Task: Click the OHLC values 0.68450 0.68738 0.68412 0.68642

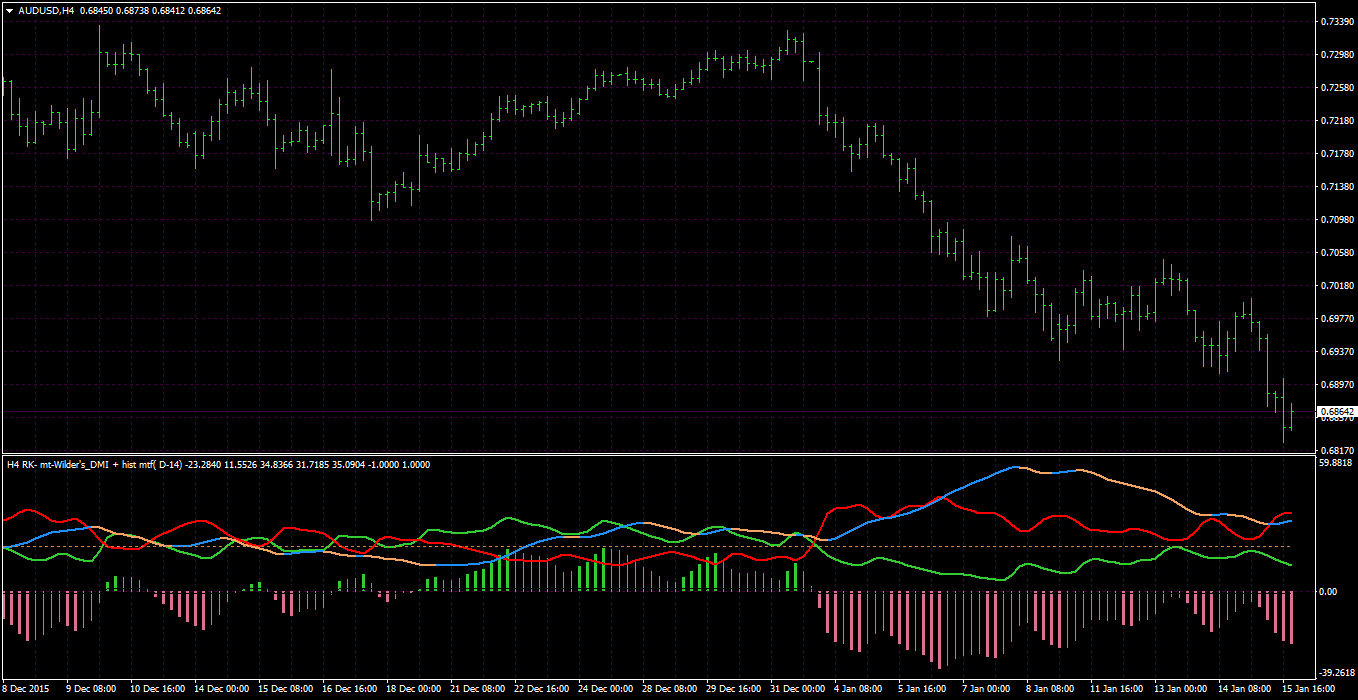Action: click(x=150, y=10)
